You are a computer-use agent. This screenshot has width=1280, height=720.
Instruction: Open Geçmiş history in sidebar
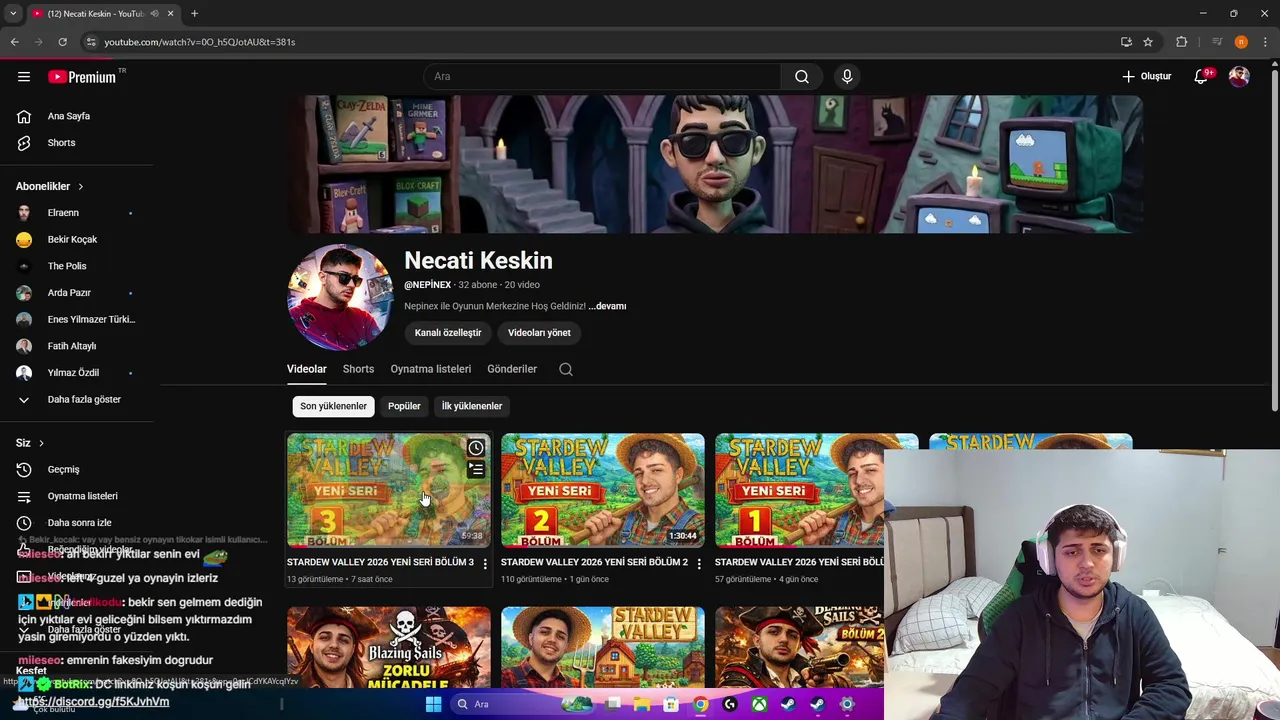click(x=63, y=469)
